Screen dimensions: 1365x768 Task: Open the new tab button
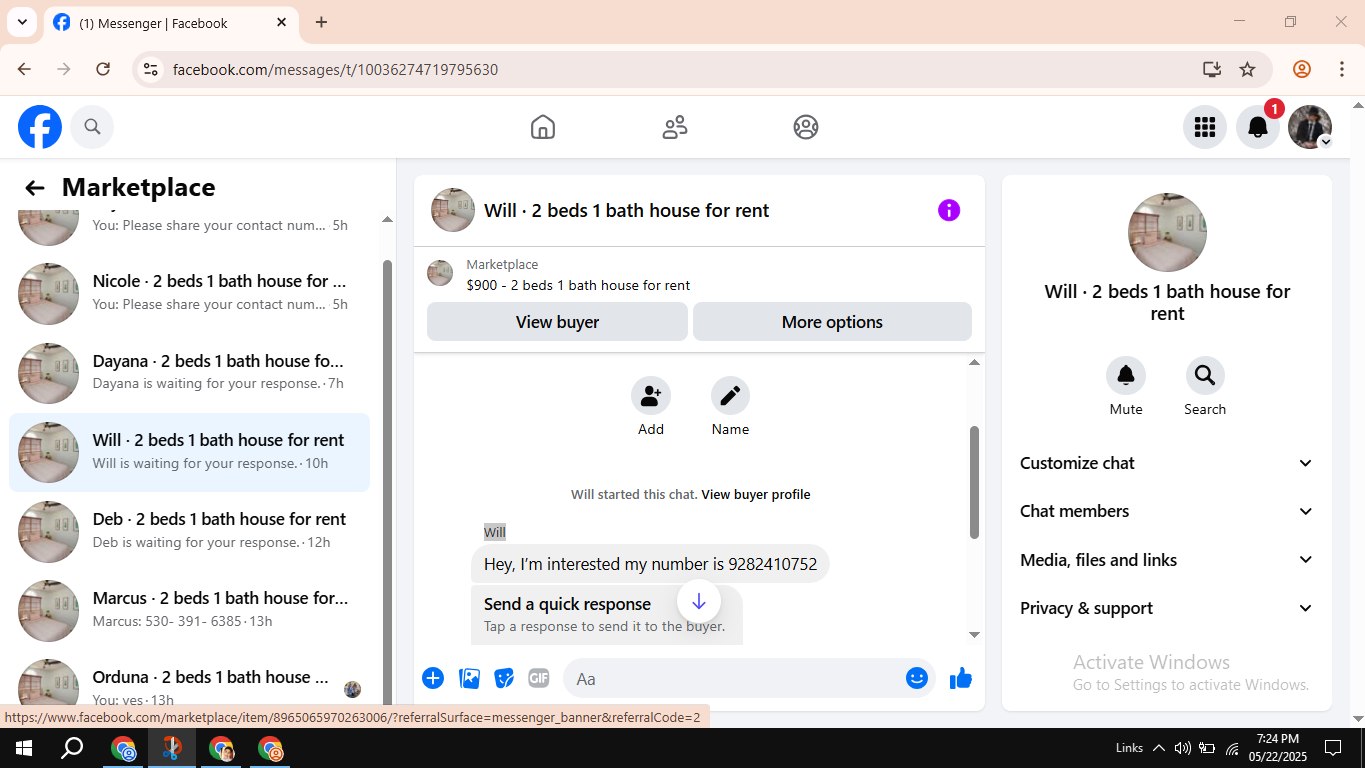321,22
